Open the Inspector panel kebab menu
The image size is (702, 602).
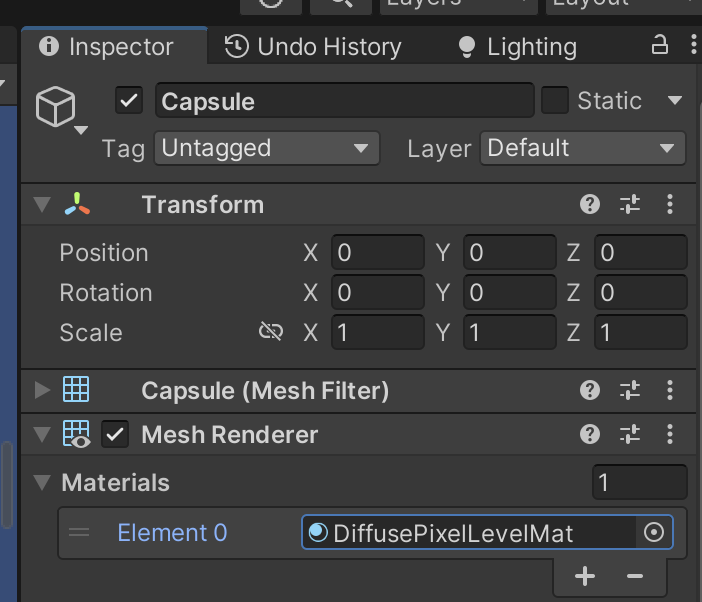point(693,45)
